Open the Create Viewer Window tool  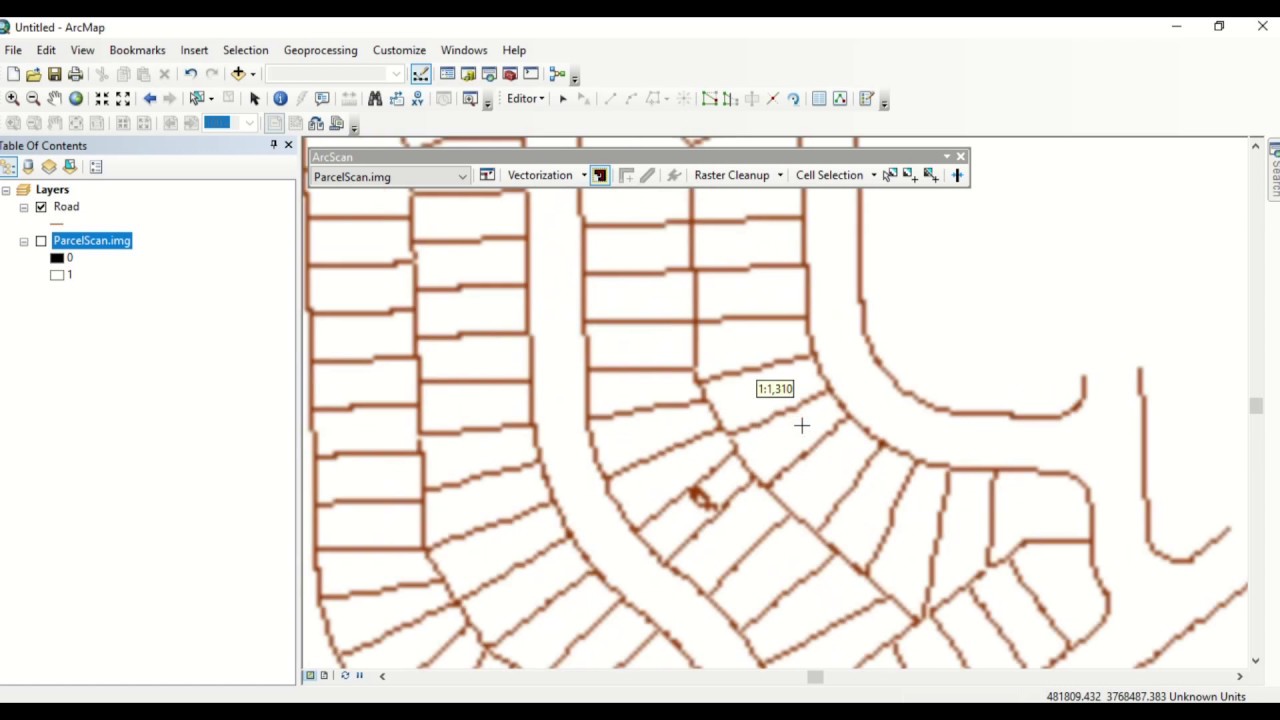tap(470, 98)
